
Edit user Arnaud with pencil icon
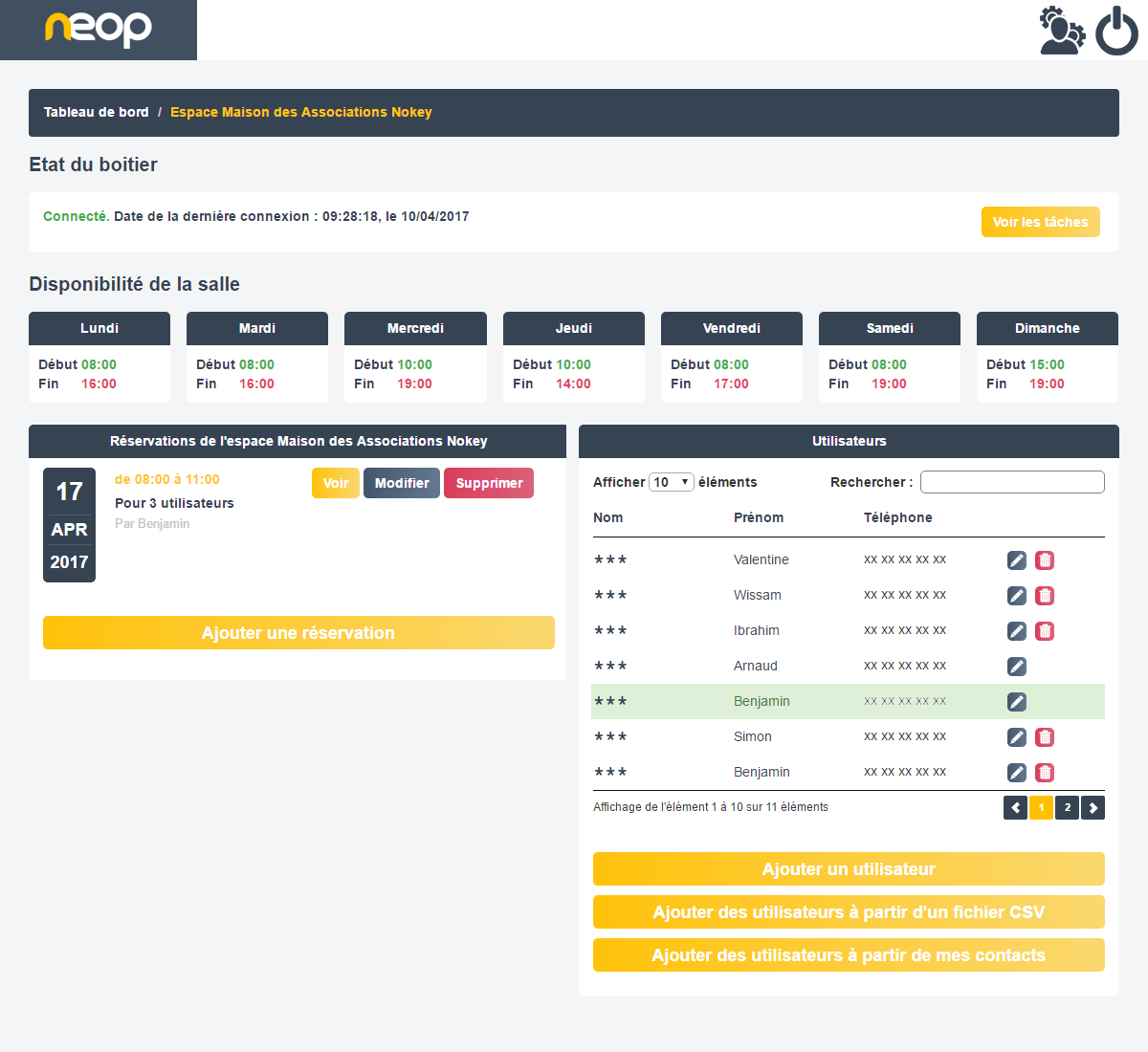coord(1017,667)
